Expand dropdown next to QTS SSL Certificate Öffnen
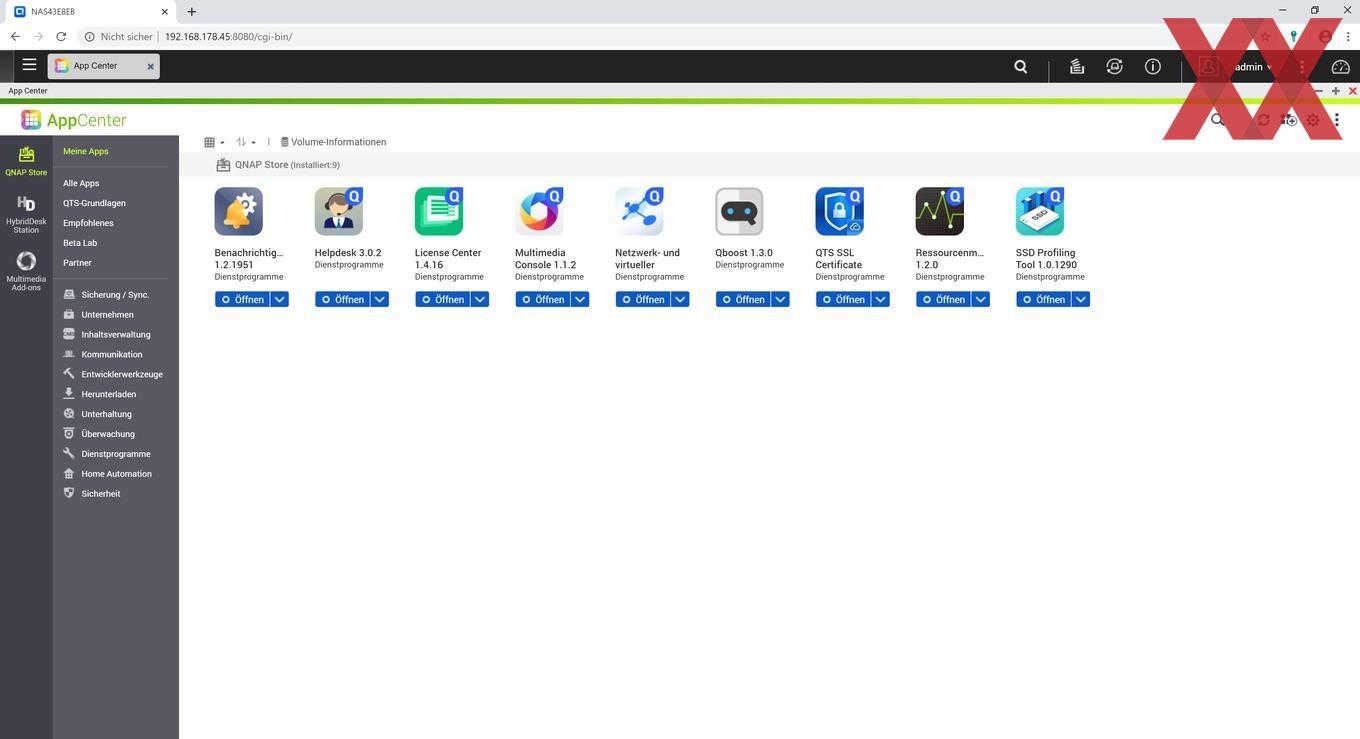 (880, 299)
